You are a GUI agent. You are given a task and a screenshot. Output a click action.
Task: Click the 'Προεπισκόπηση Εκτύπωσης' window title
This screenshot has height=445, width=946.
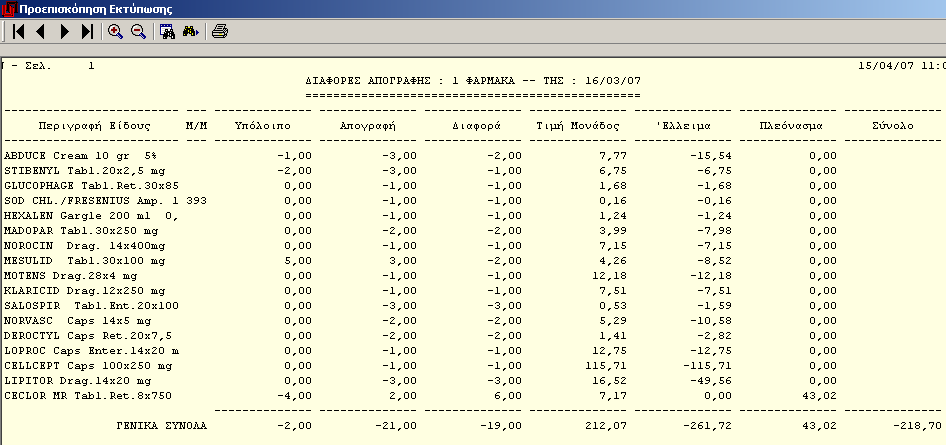(x=95, y=10)
